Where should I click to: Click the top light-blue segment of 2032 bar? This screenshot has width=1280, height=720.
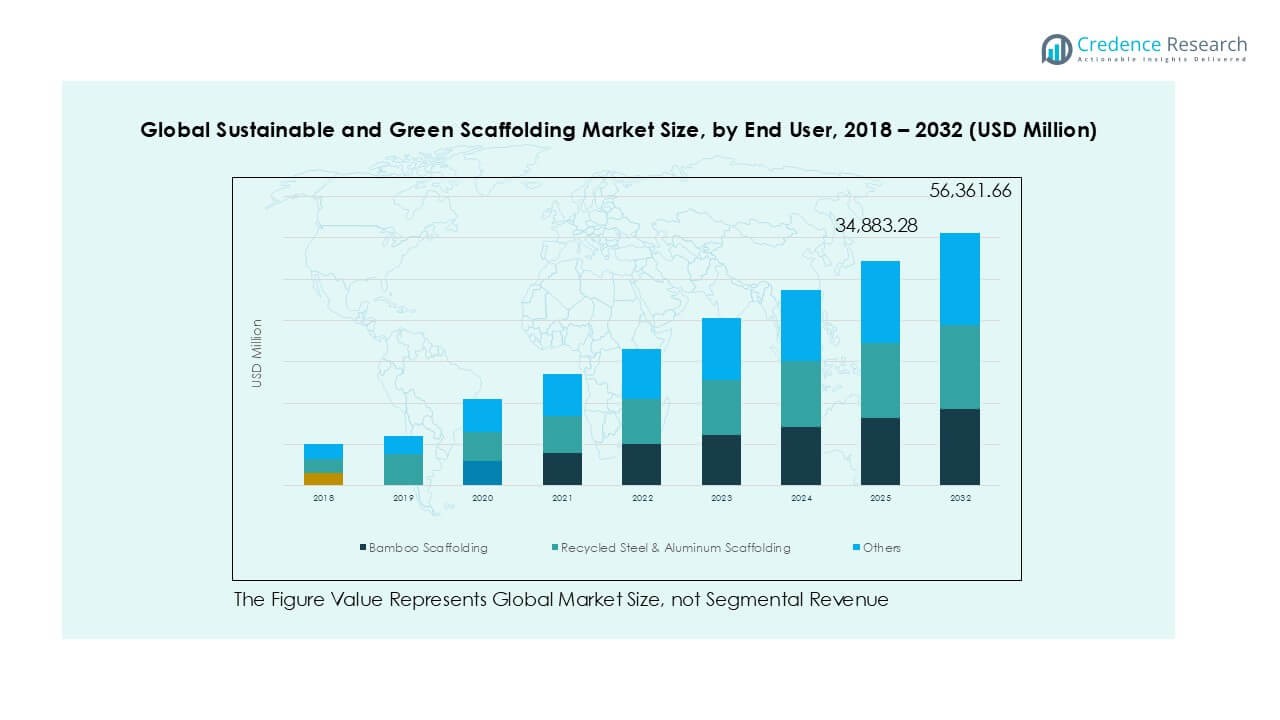click(959, 279)
